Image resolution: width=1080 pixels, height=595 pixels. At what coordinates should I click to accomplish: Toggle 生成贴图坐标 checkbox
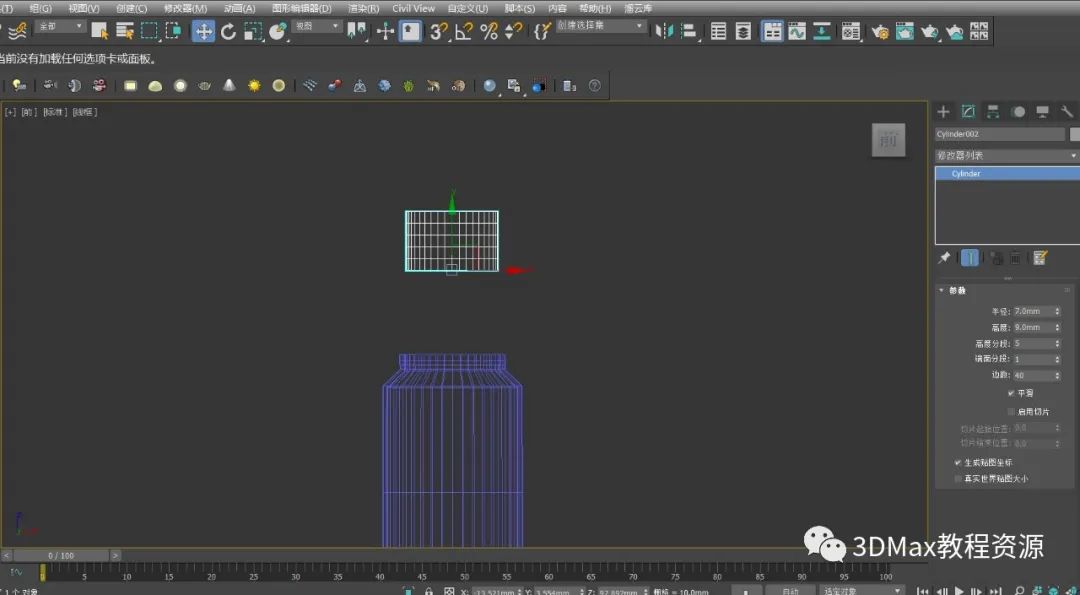coord(958,463)
